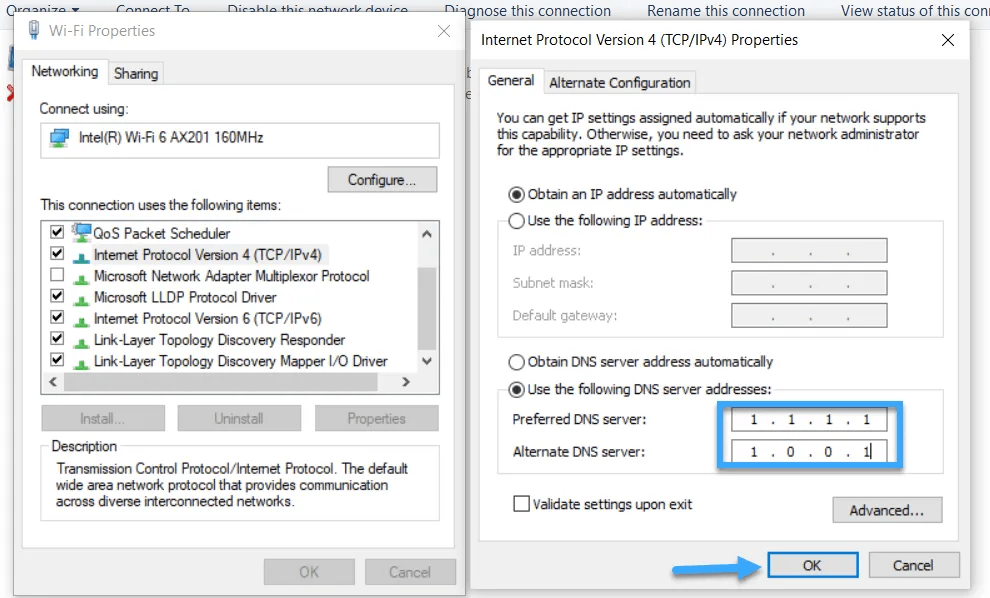
Task: Uncheck QoS Packet Scheduler checkbox
Action: [57, 232]
